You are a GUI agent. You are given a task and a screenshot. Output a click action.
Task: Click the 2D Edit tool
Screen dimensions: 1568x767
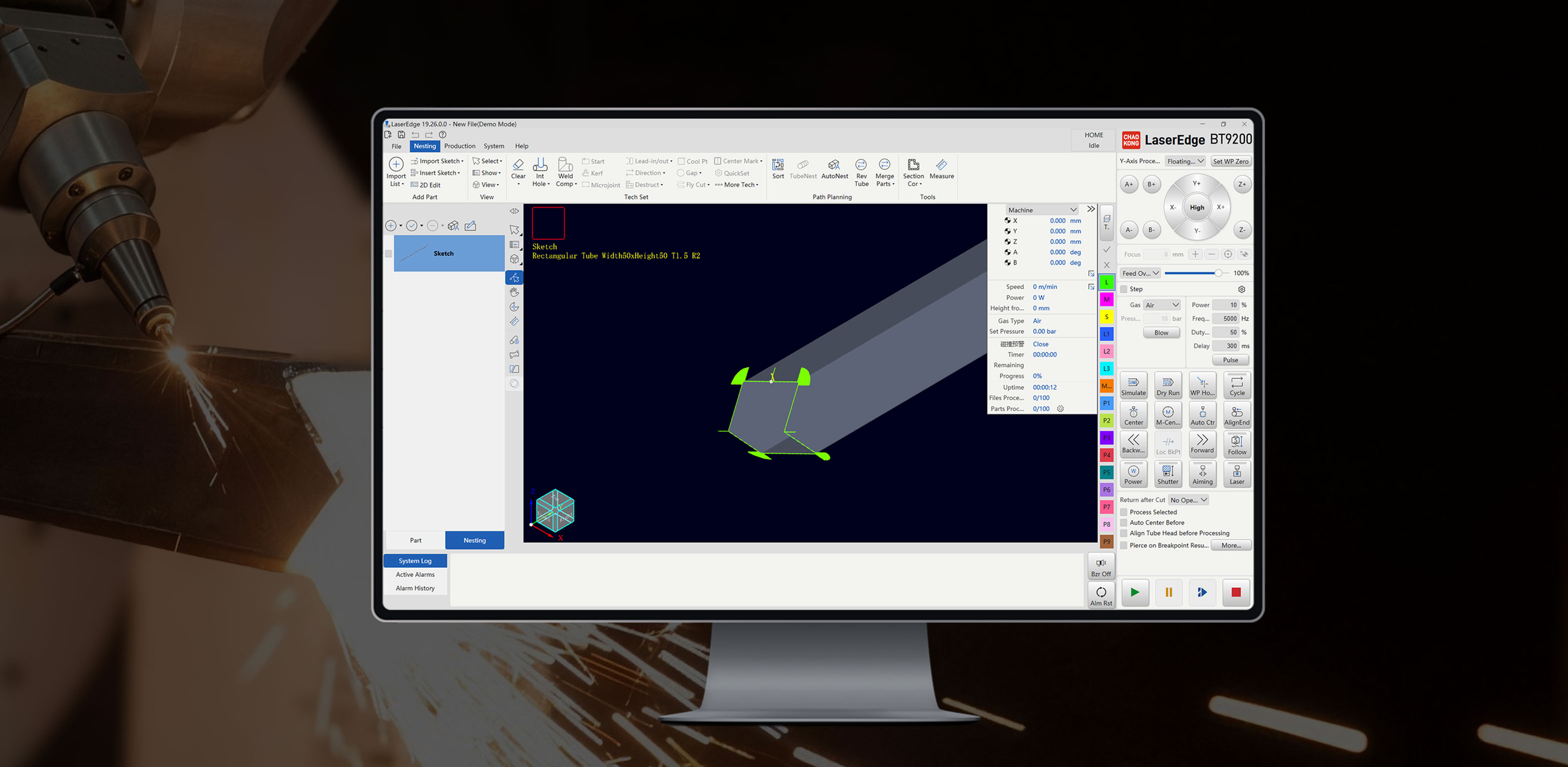pos(426,185)
